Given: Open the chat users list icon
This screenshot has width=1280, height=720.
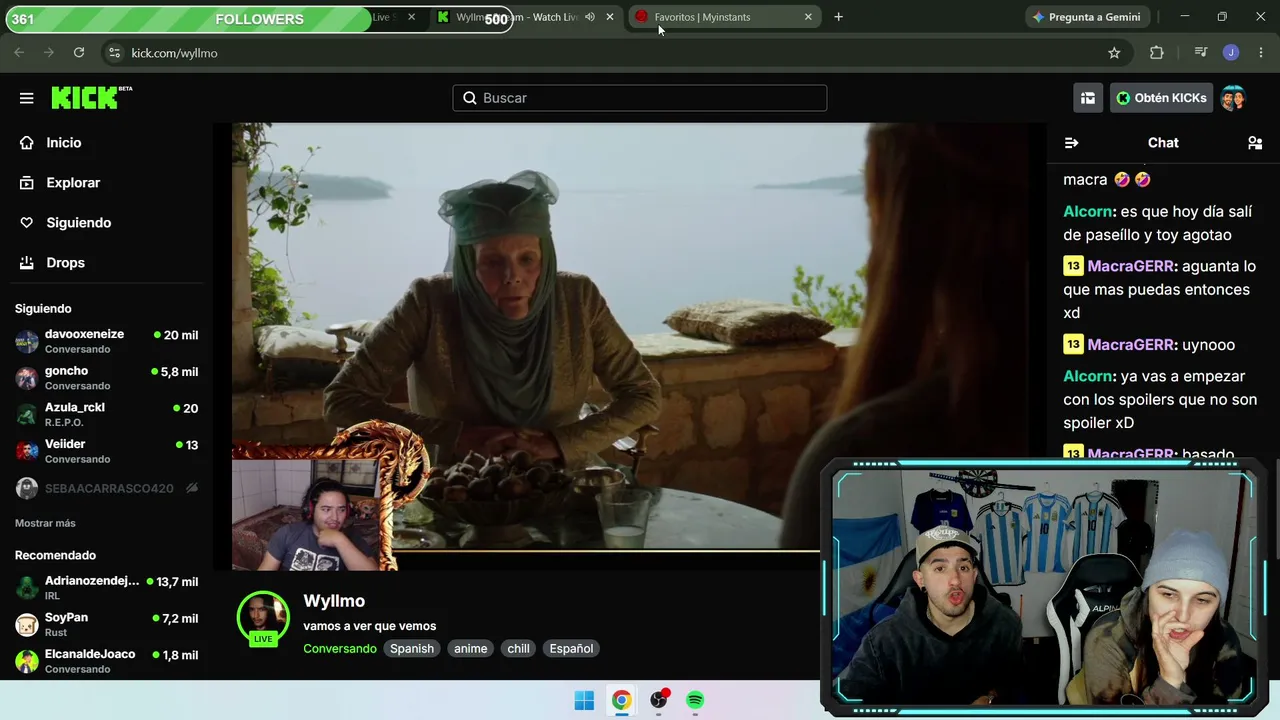Looking at the screenshot, I should [1255, 143].
